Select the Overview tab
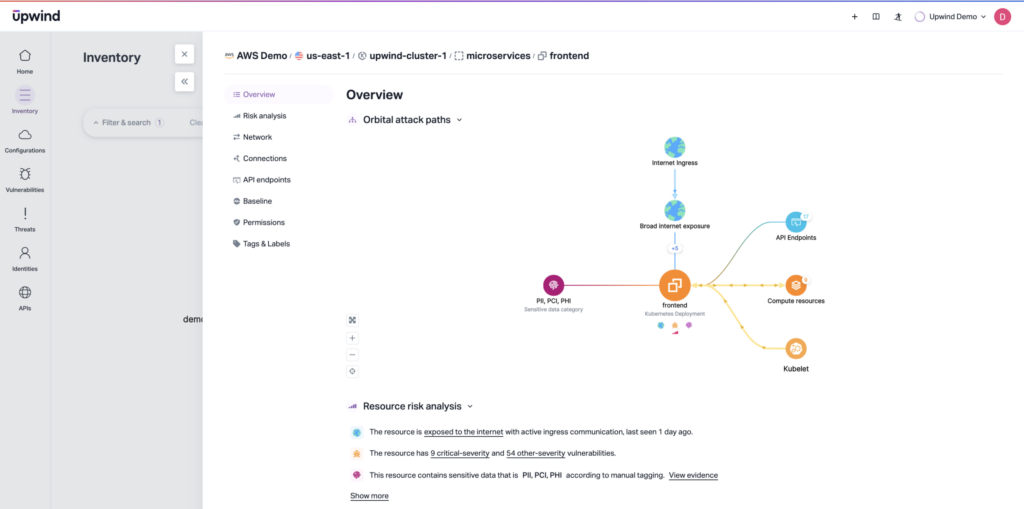Screen dimensions: 1024x509 [279, 95]
